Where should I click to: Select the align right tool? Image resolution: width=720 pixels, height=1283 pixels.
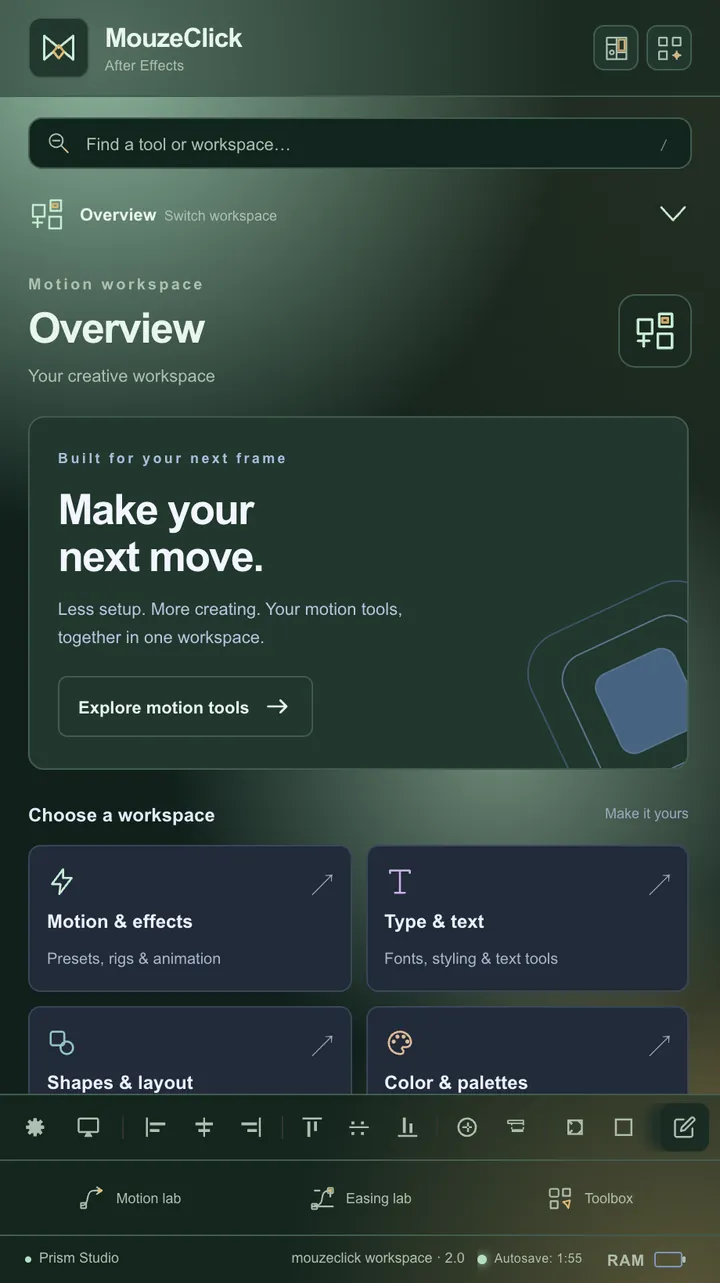click(252, 1127)
